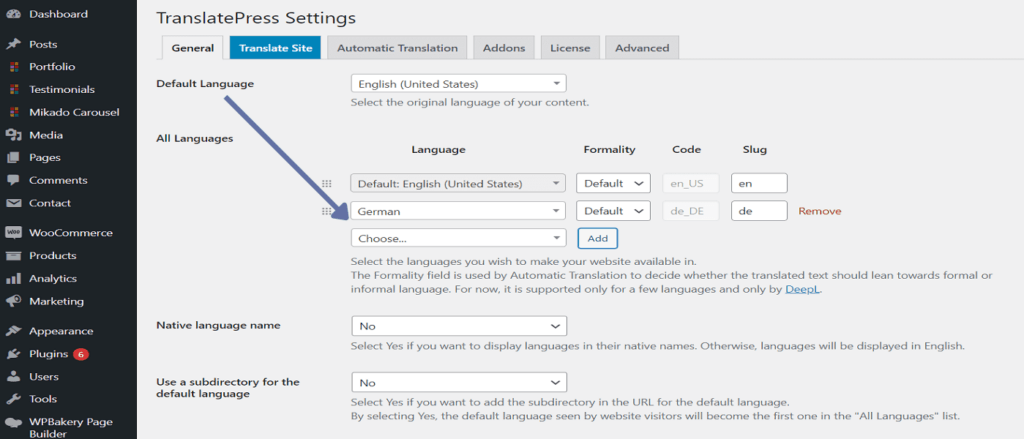Image resolution: width=1024 pixels, height=439 pixels.
Task: Open the Addons tab
Action: 504,48
